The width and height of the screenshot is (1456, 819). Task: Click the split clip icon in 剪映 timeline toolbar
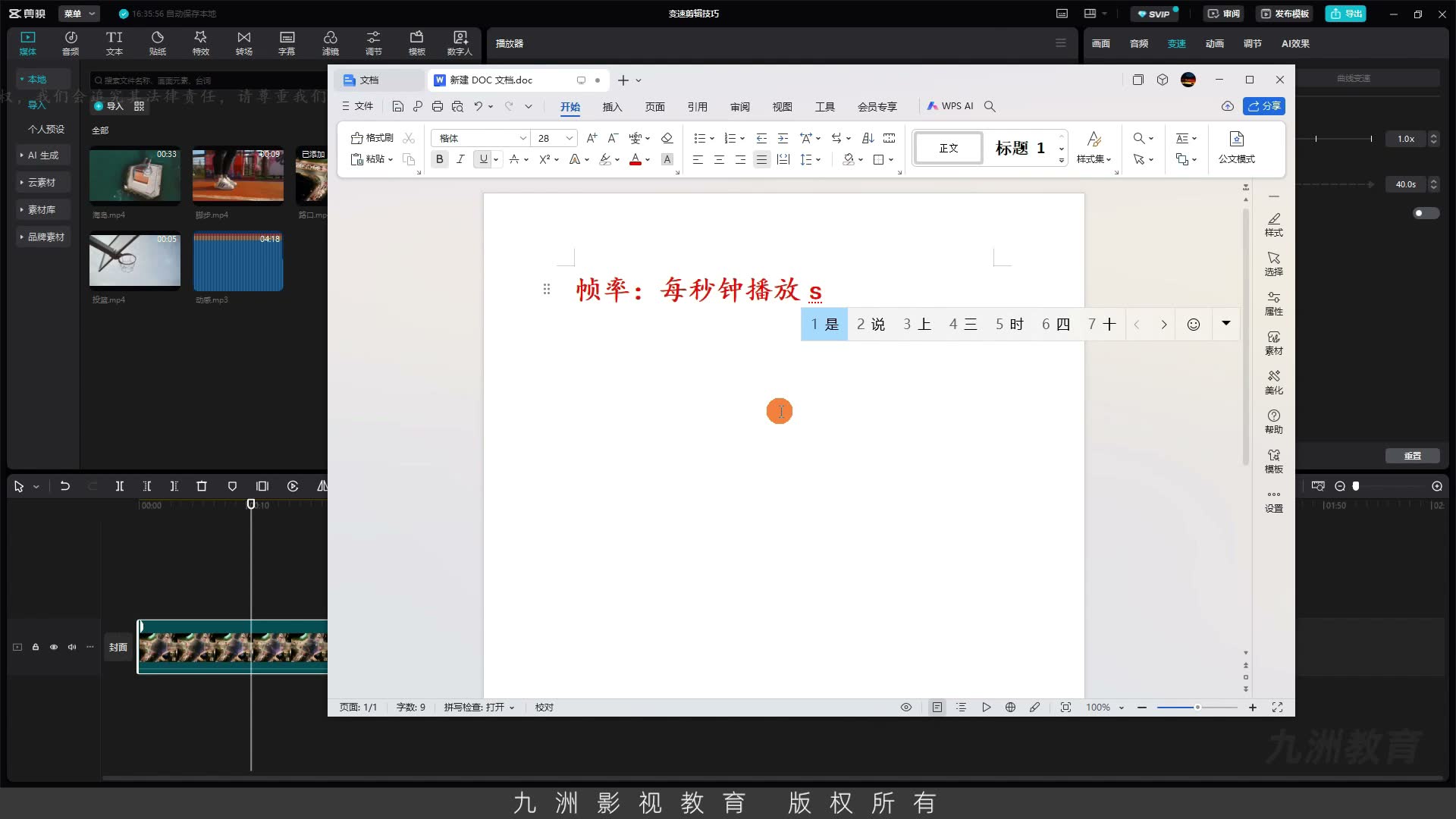119,486
